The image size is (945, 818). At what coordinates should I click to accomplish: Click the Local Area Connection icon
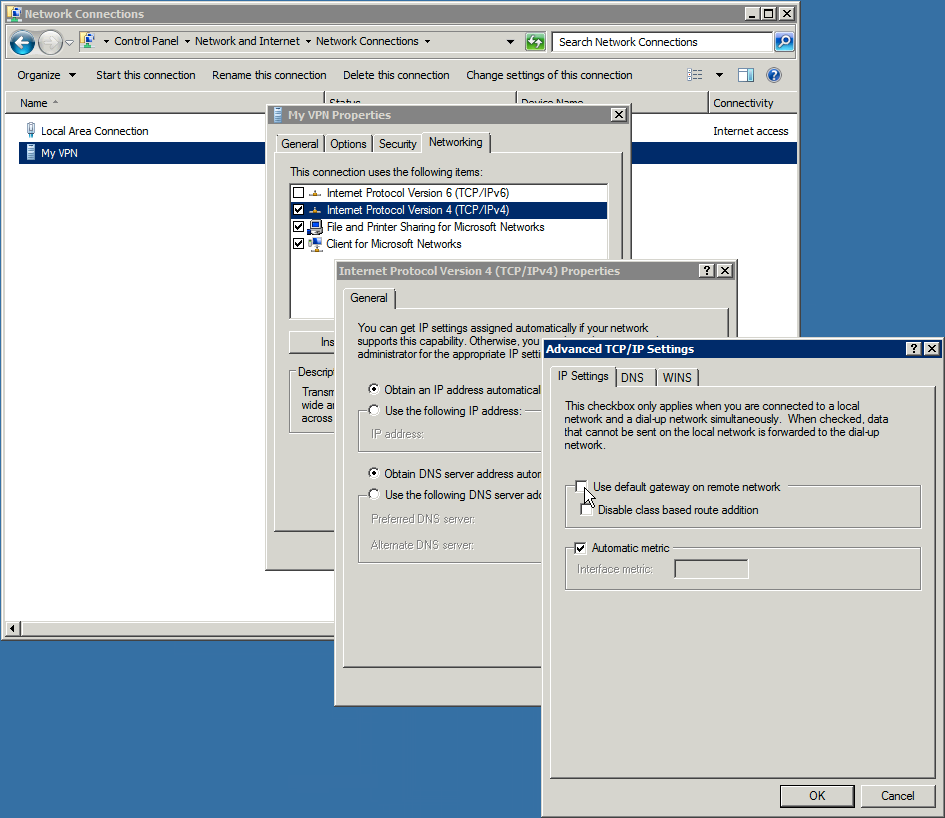(x=30, y=130)
